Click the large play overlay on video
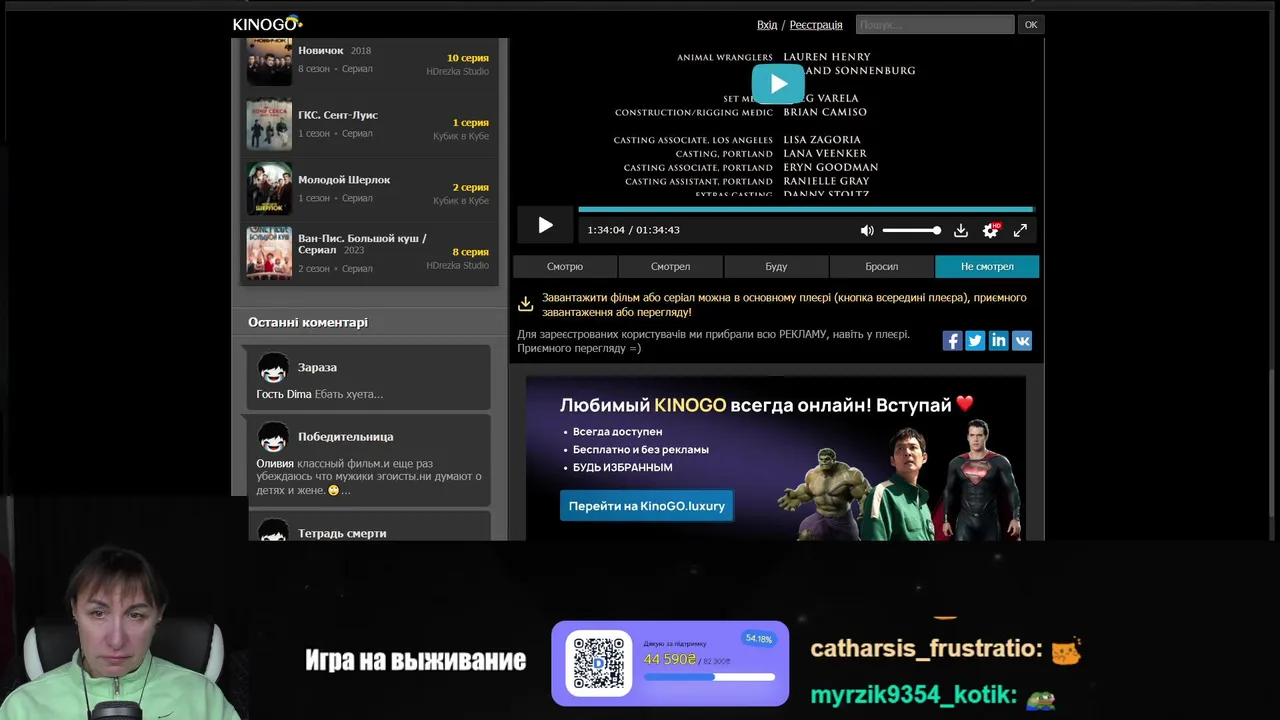The height and width of the screenshot is (720, 1280). [x=778, y=84]
